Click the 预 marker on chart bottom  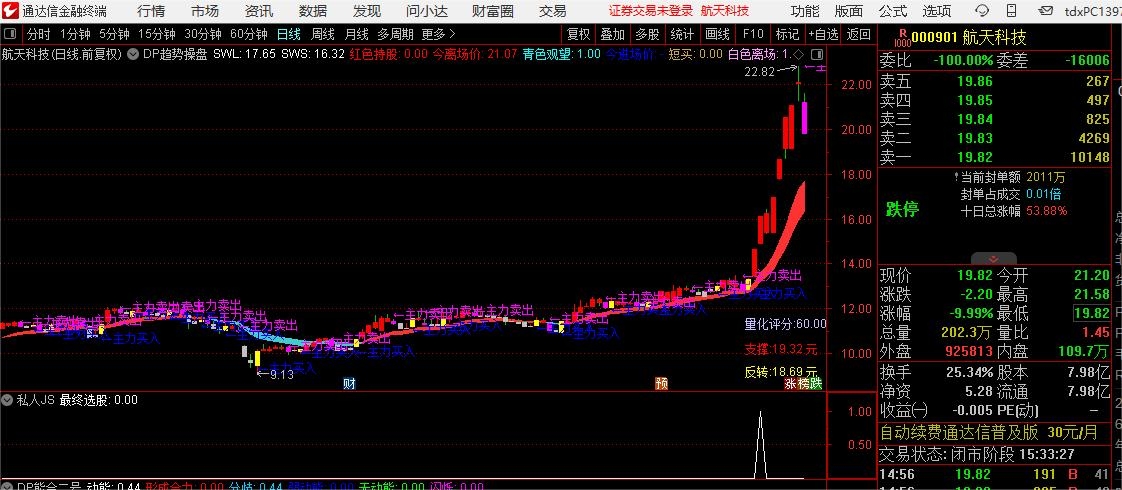(x=661, y=383)
